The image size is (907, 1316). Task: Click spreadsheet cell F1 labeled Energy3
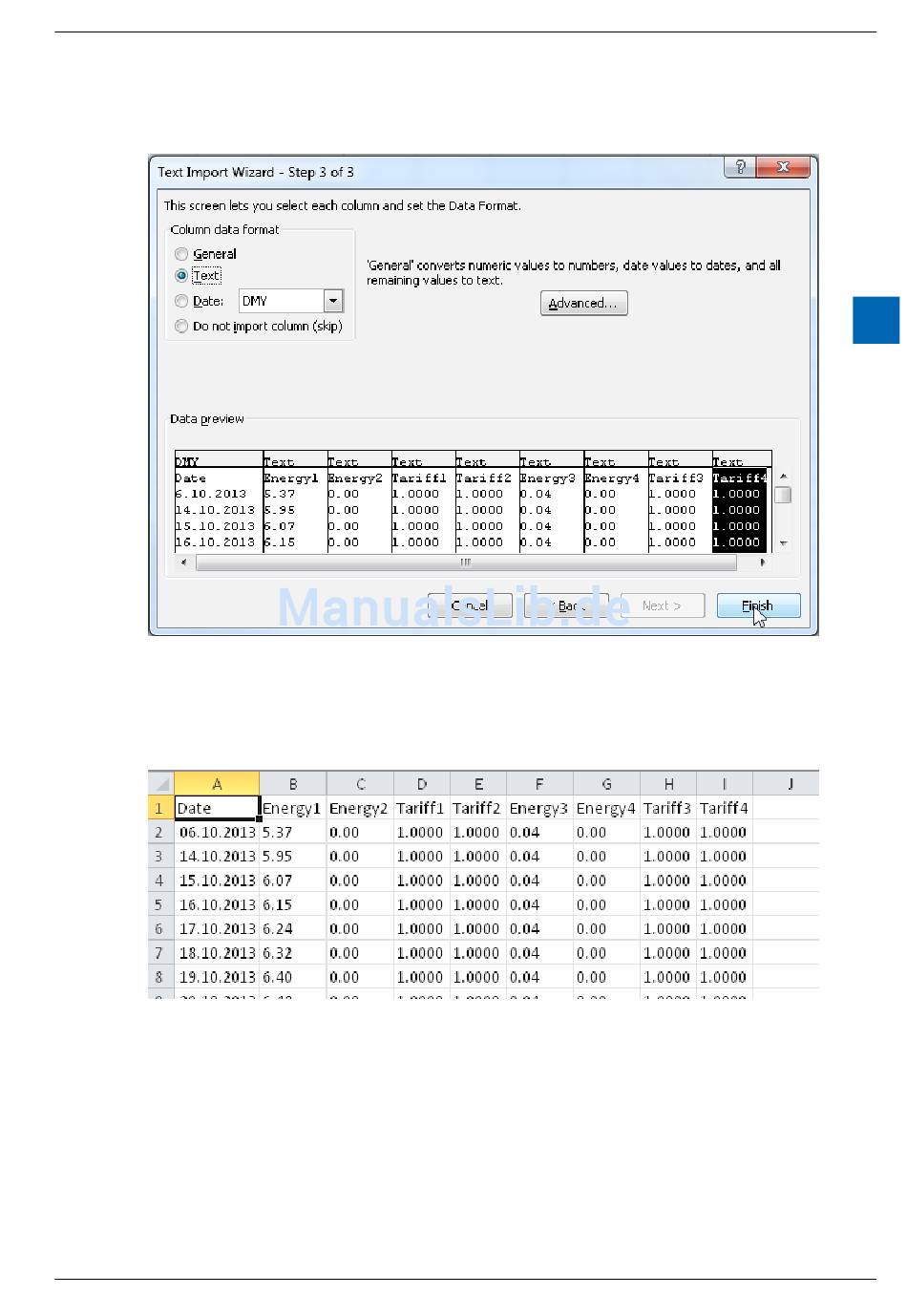point(539,808)
